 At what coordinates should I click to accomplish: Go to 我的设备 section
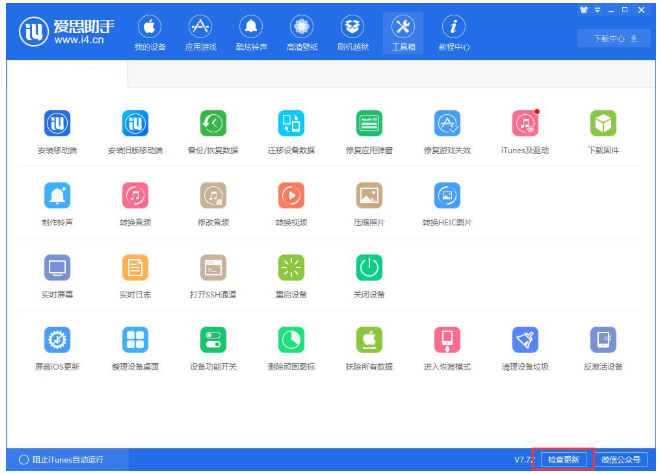[150, 33]
